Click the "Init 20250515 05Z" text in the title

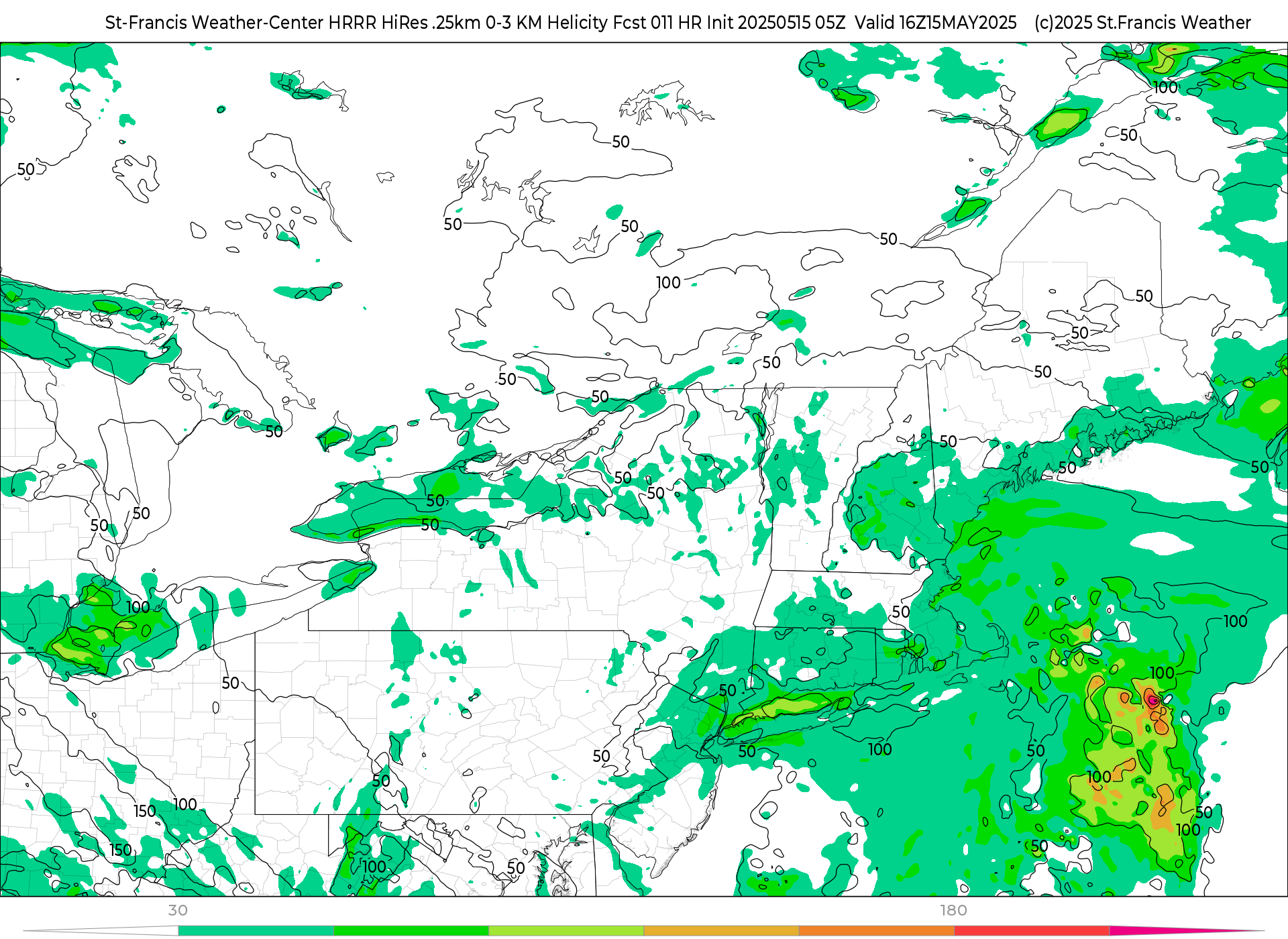[x=775, y=23]
